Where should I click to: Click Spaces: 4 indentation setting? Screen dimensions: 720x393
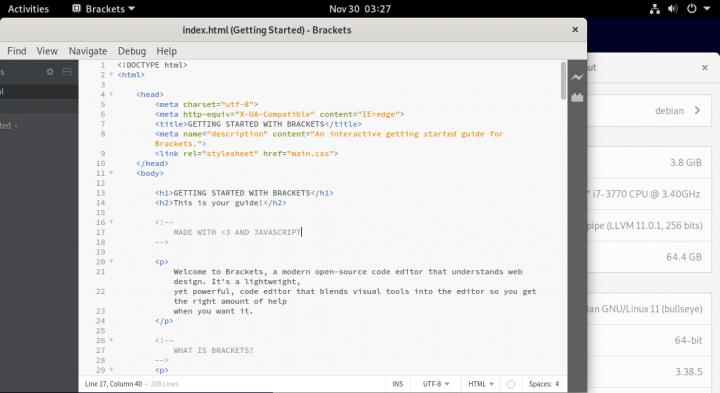(544, 384)
